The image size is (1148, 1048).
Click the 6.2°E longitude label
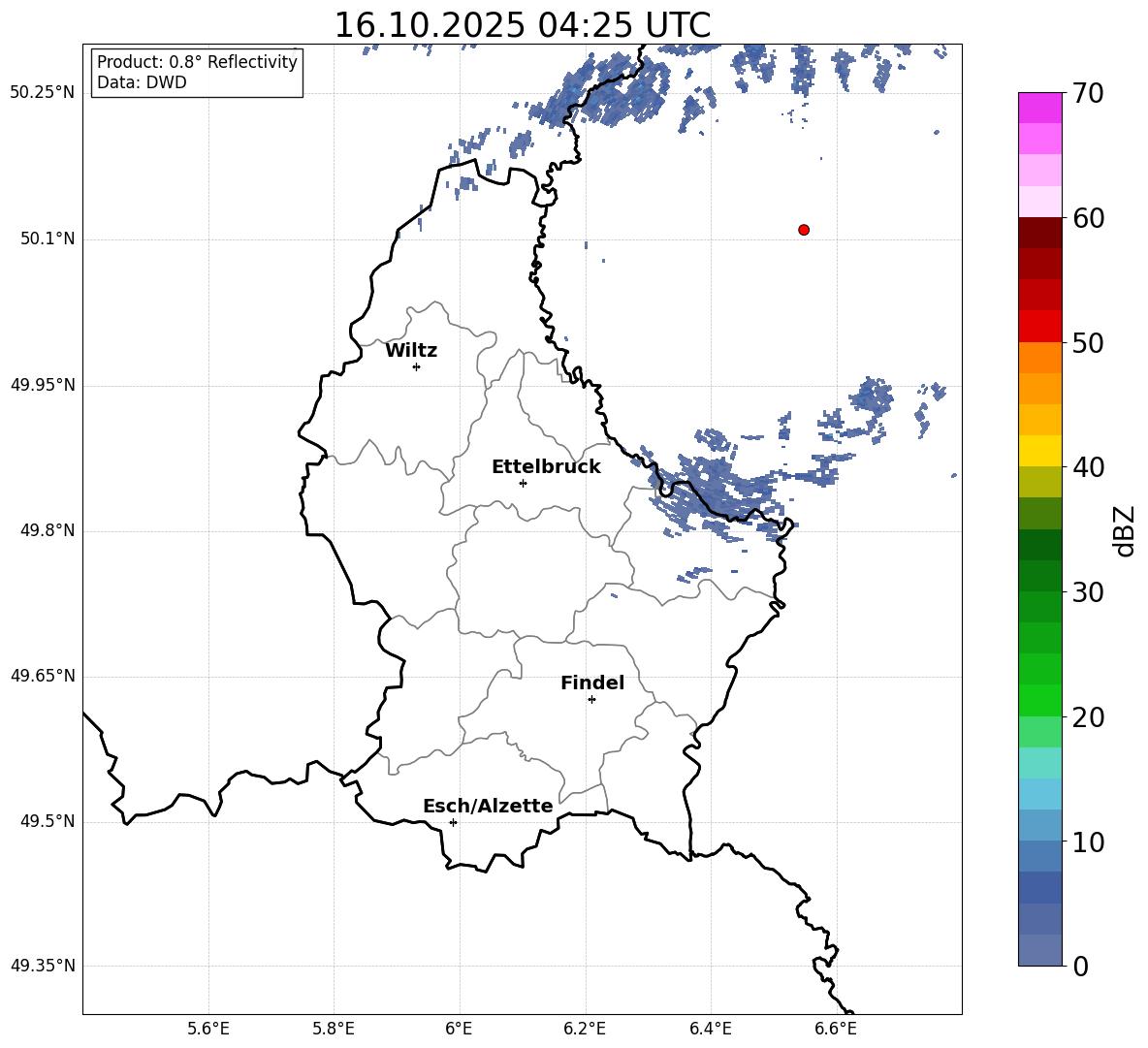(585, 1029)
